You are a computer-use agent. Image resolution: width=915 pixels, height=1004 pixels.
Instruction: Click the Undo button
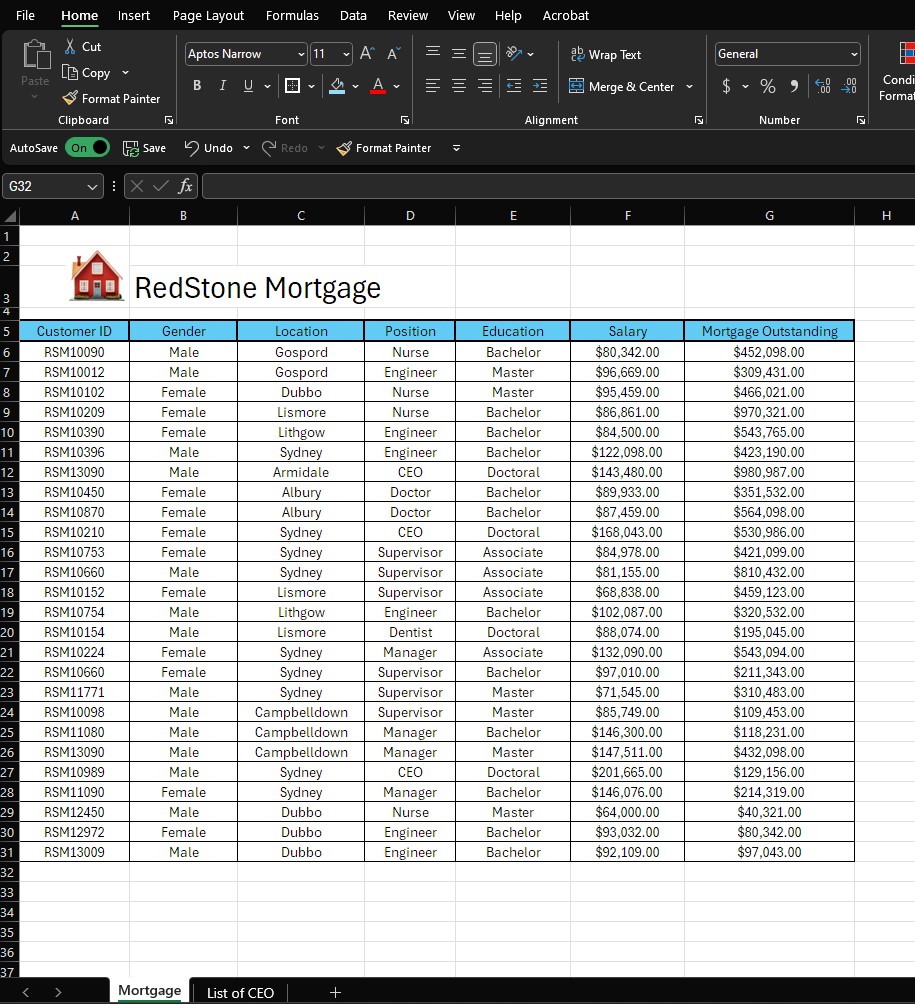(x=208, y=148)
